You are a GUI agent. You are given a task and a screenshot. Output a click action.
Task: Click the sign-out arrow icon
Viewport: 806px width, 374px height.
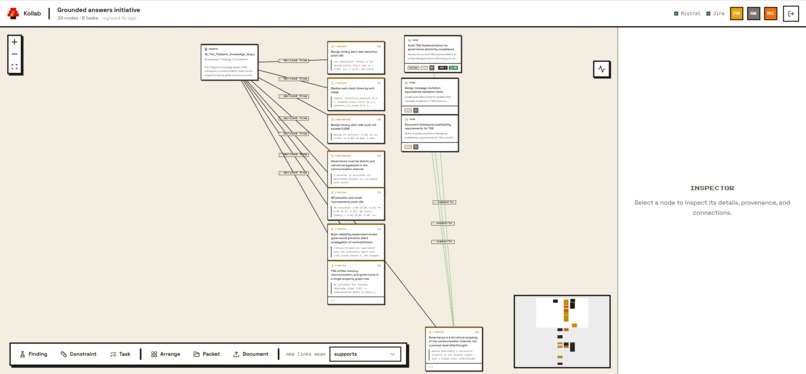[791, 13]
